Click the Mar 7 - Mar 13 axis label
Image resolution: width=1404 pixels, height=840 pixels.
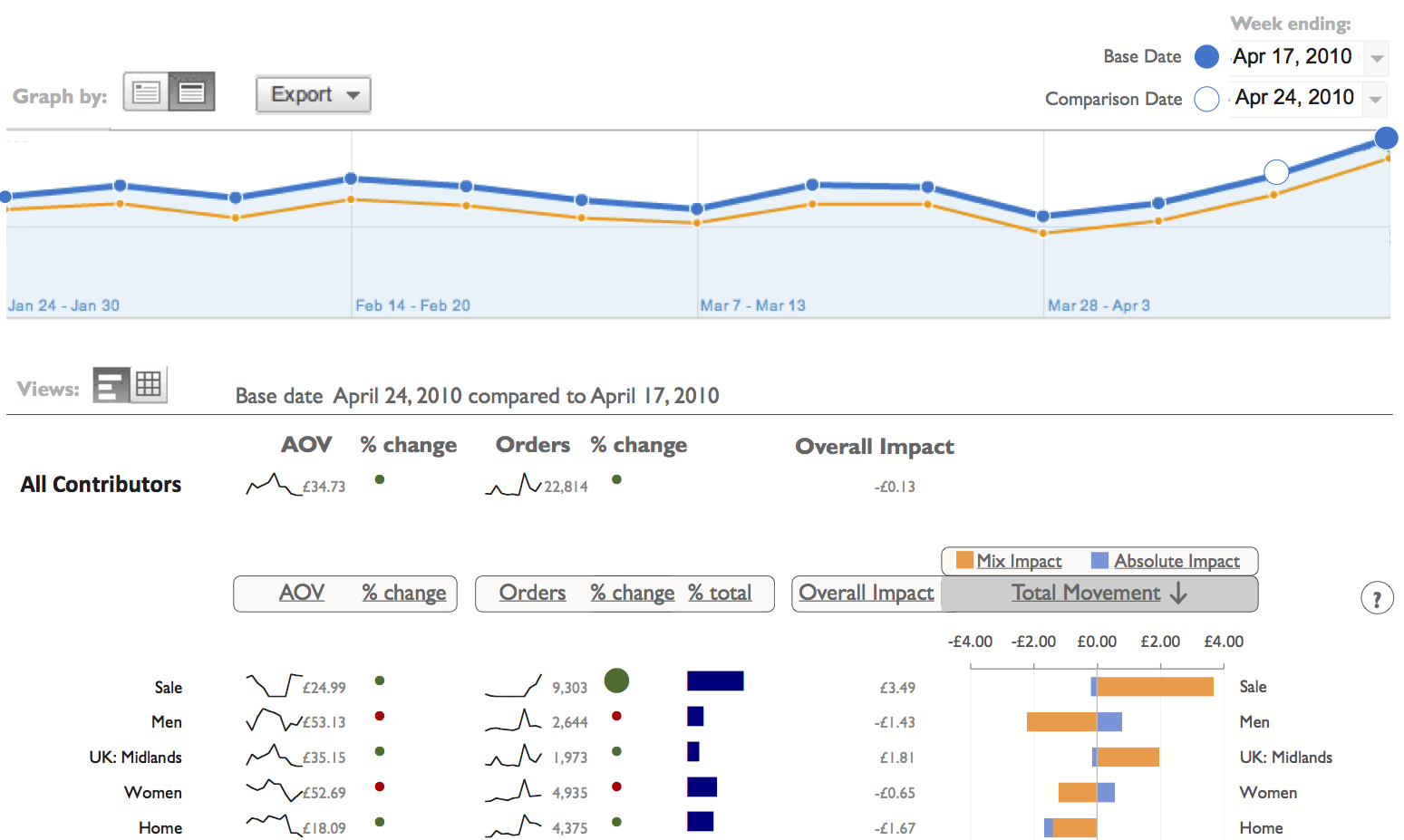pos(752,305)
